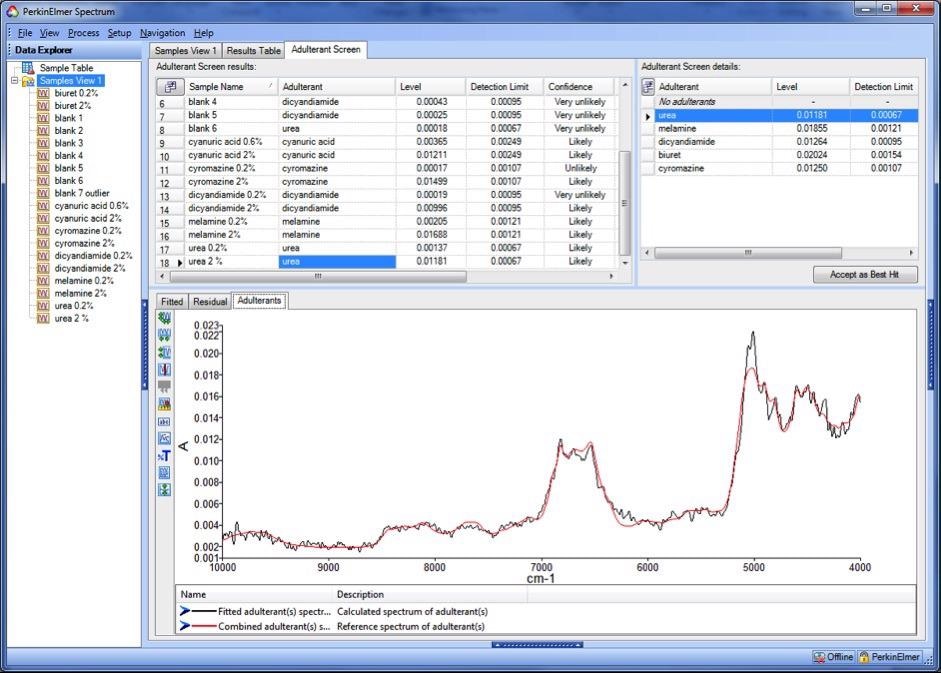Click down arrow of results vertical scrollbar
This screenshot has width=941, height=673.
(625, 262)
